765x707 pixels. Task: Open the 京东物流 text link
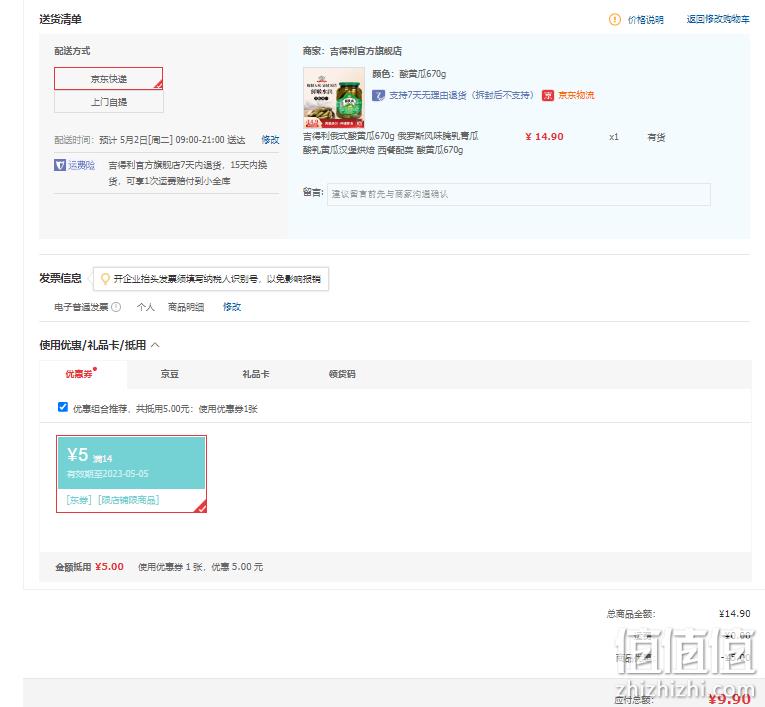coord(576,95)
